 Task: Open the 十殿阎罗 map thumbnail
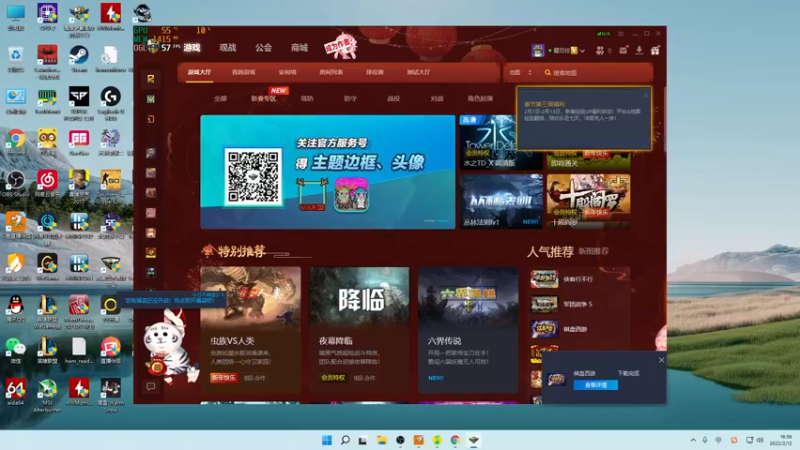click(x=588, y=201)
